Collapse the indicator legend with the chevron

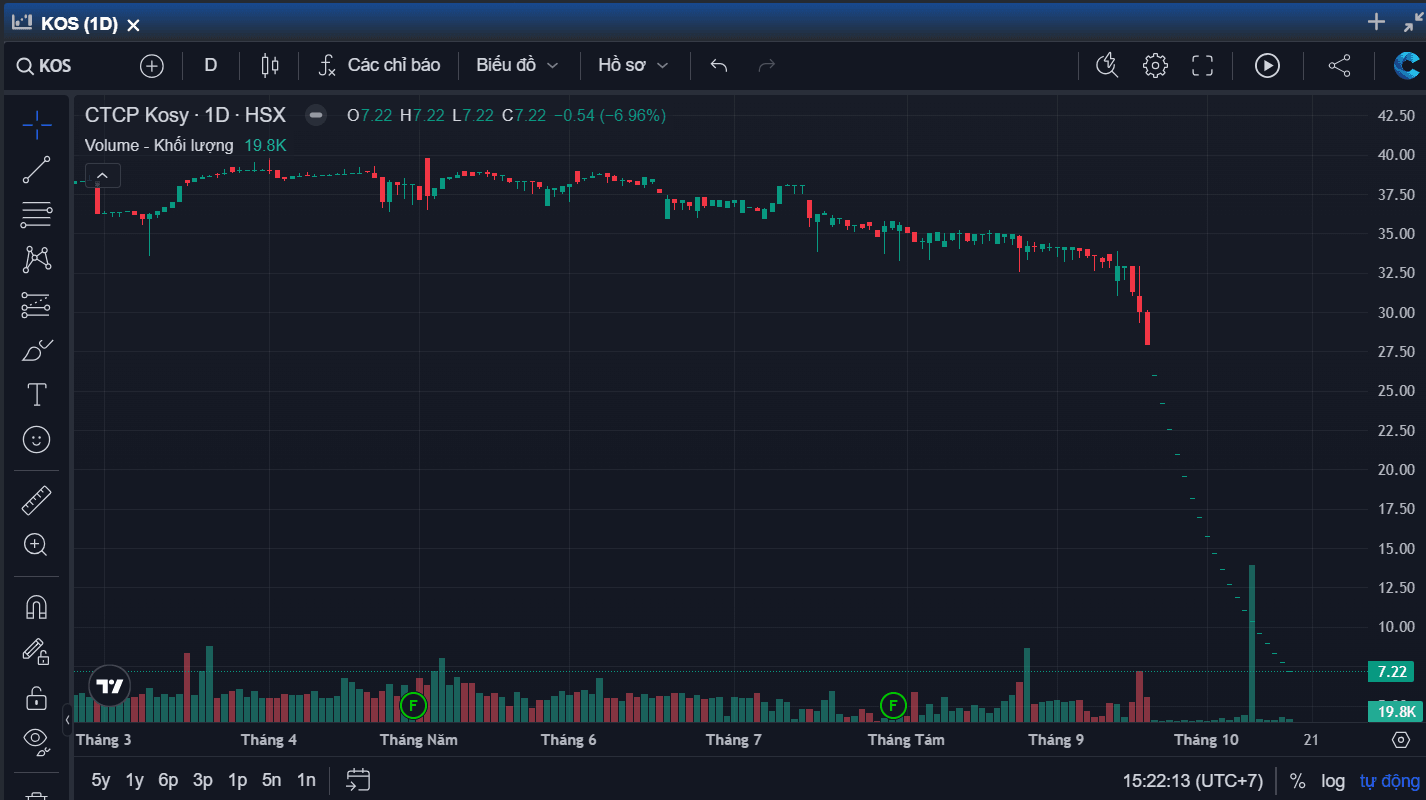[x=103, y=176]
